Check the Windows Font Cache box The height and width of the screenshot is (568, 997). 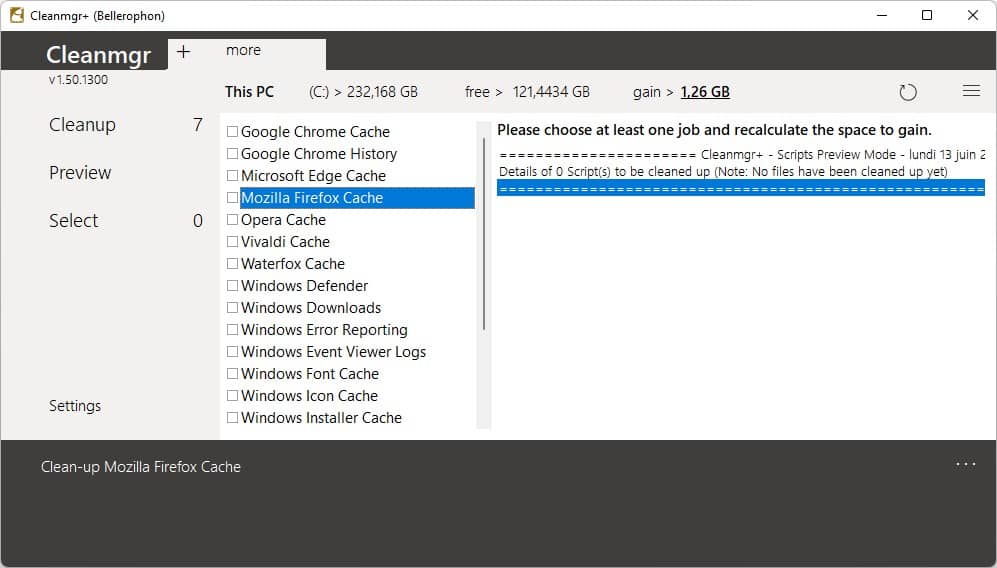point(232,373)
